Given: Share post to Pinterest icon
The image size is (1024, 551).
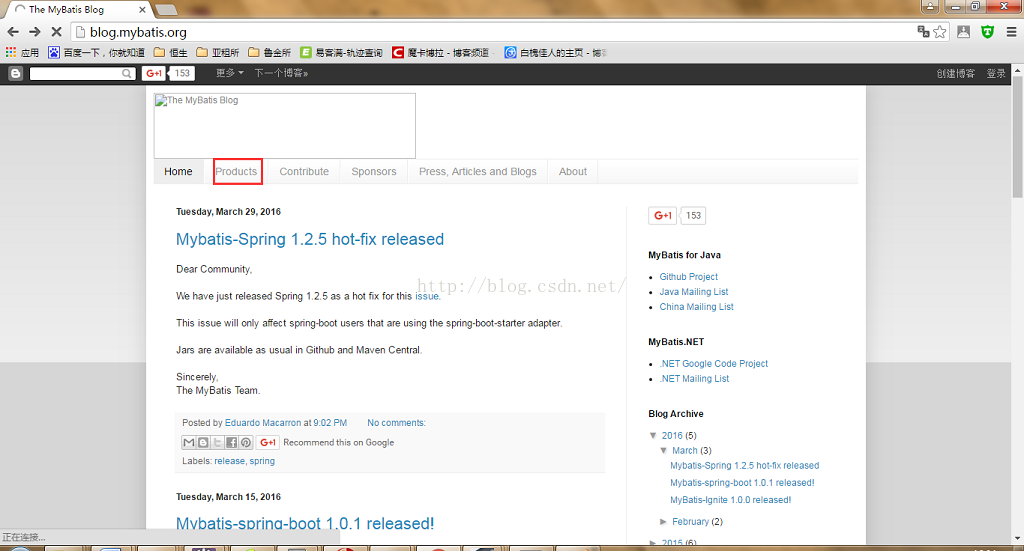Looking at the screenshot, I should pos(246,443).
